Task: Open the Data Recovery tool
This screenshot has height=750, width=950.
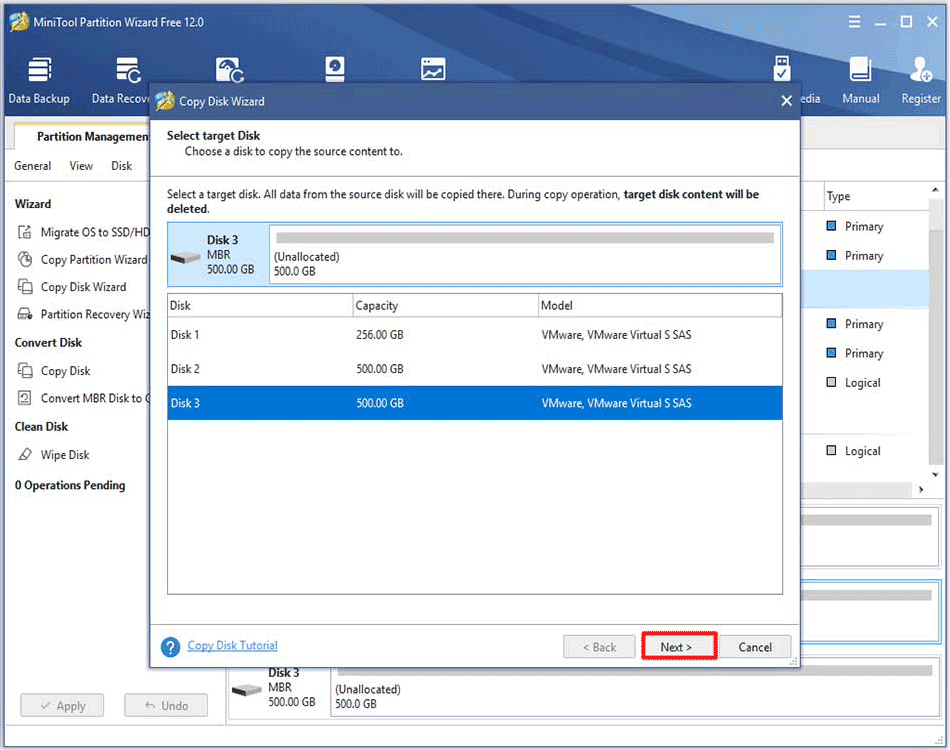Action: (121, 81)
